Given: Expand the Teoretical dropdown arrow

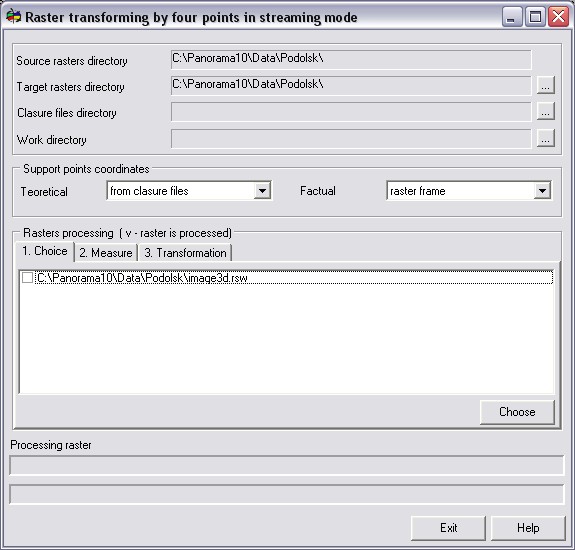Looking at the screenshot, I should click(262, 191).
